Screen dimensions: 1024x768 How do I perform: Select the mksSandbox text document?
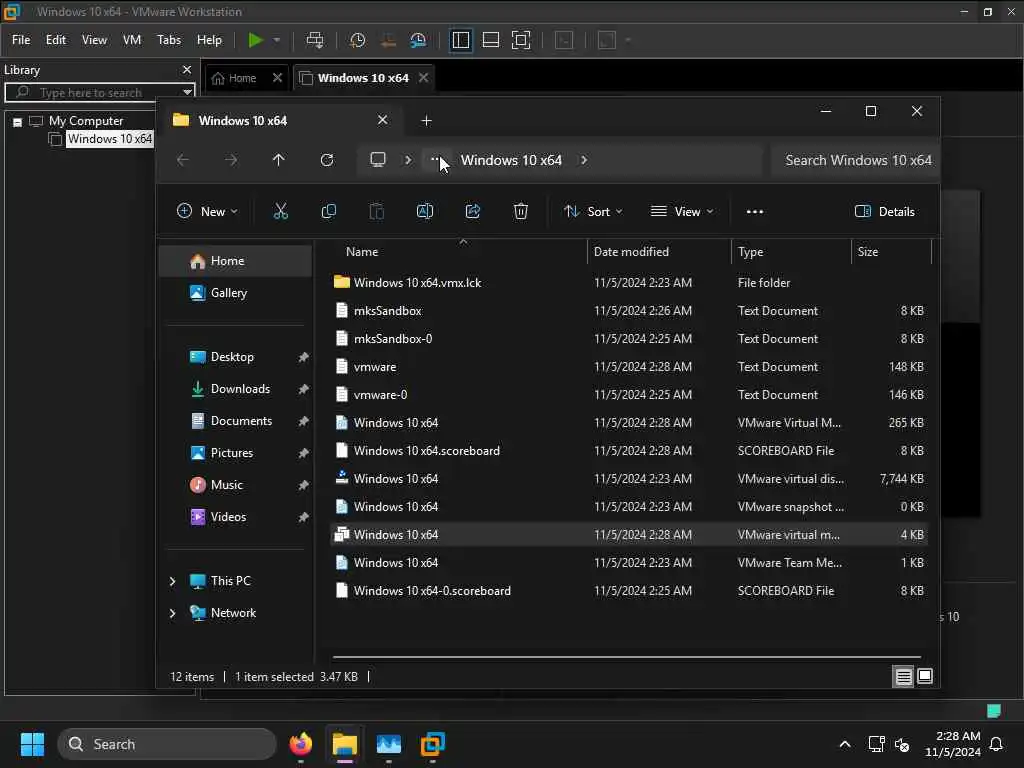click(629, 310)
